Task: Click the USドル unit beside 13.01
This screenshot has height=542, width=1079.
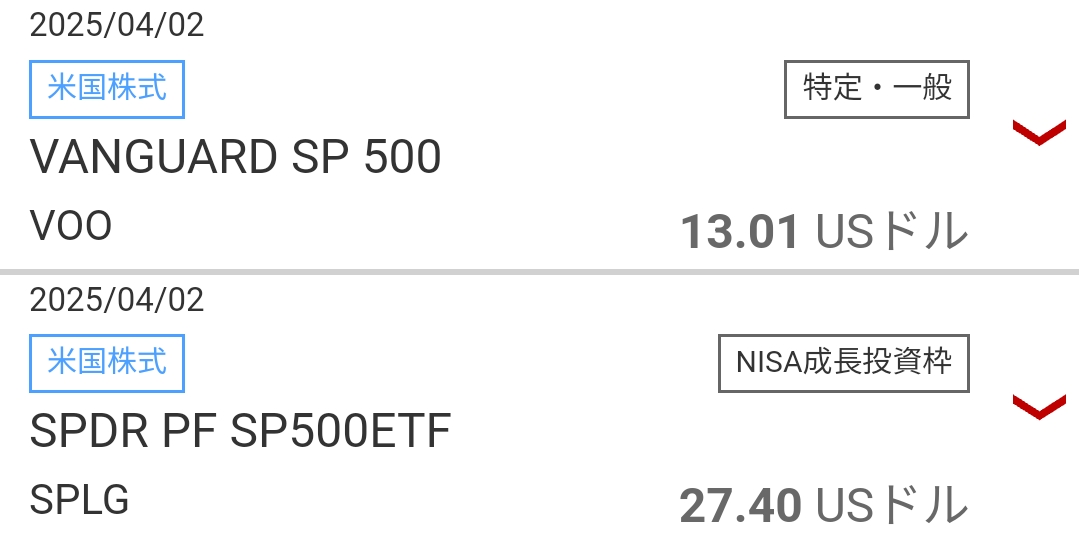Action: [892, 233]
